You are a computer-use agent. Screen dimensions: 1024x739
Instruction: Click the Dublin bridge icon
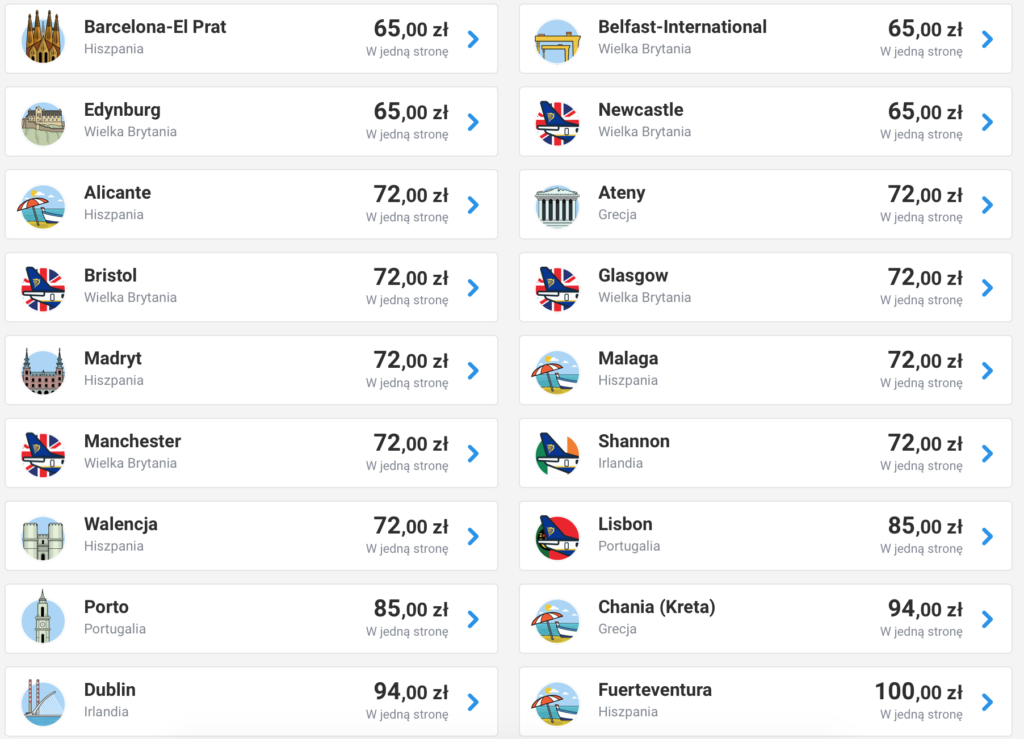click(x=43, y=702)
